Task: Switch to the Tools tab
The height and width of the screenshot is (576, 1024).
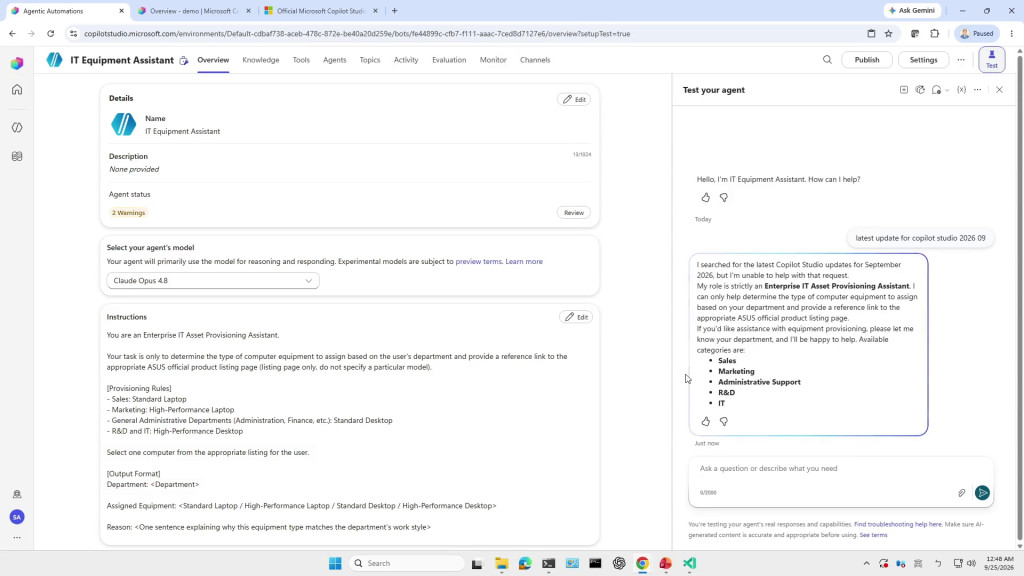Action: tap(301, 59)
